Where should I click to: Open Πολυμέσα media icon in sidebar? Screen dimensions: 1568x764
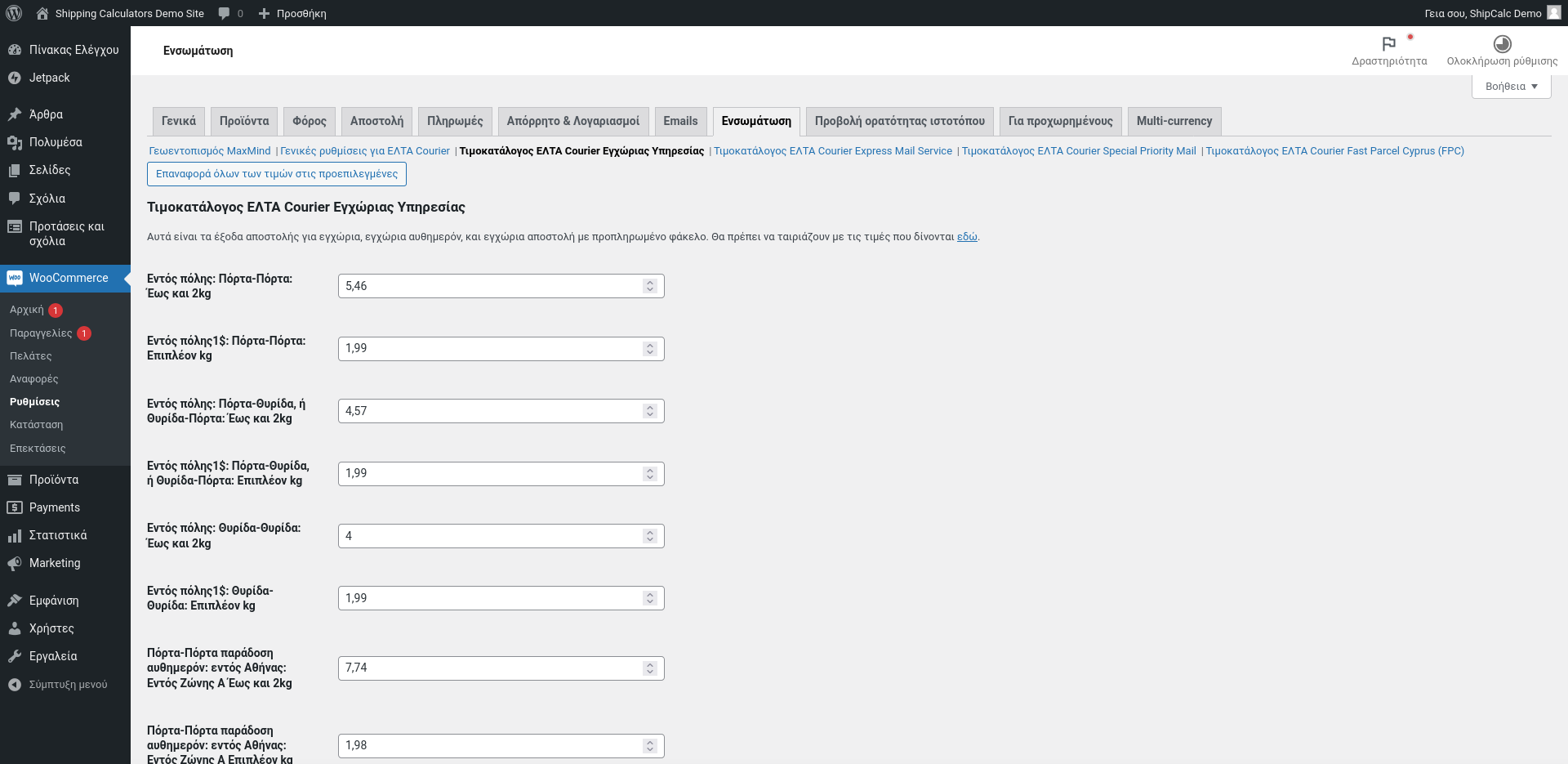tap(15, 142)
